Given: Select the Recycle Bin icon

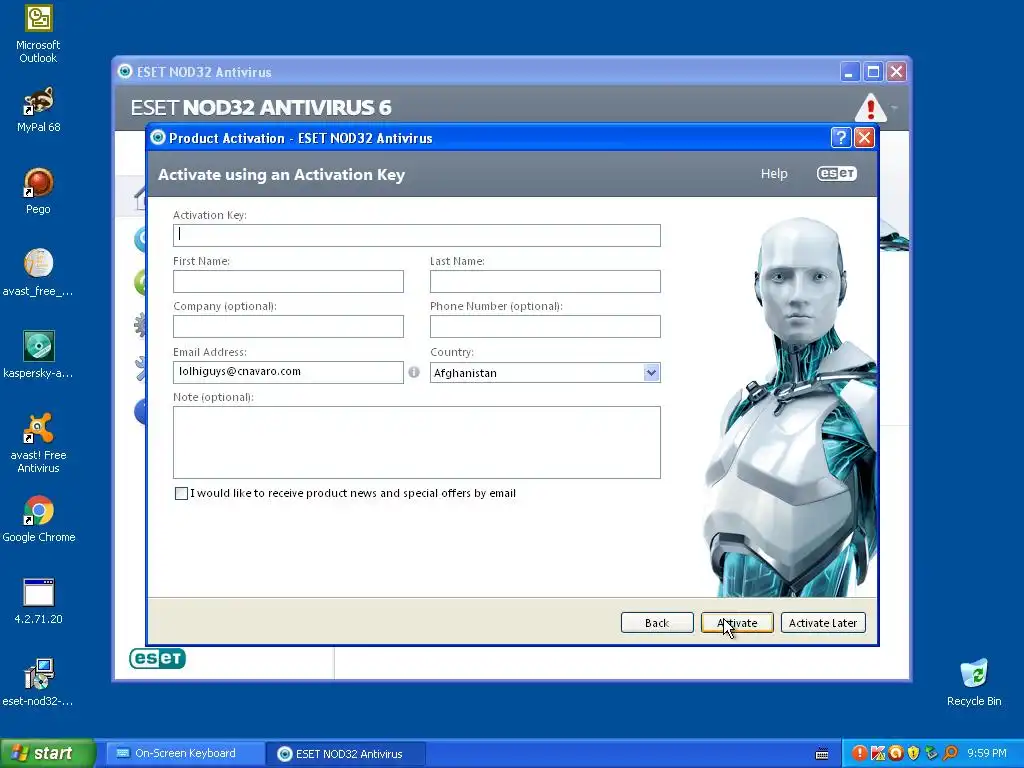Looking at the screenshot, I should coord(974,683).
